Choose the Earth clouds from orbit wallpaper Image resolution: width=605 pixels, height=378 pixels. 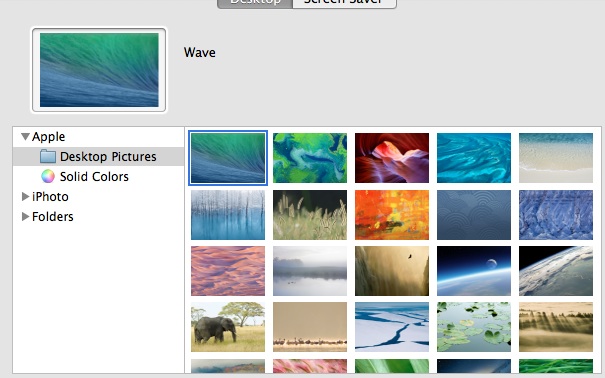point(556,271)
